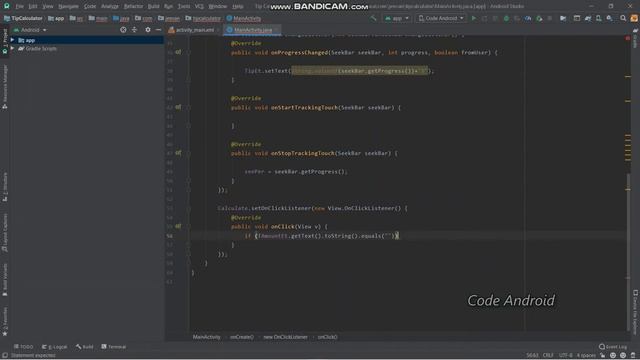Image resolution: width=640 pixels, height=360 pixels.
Task: Click the Debug app bug icon
Action: [506, 18]
